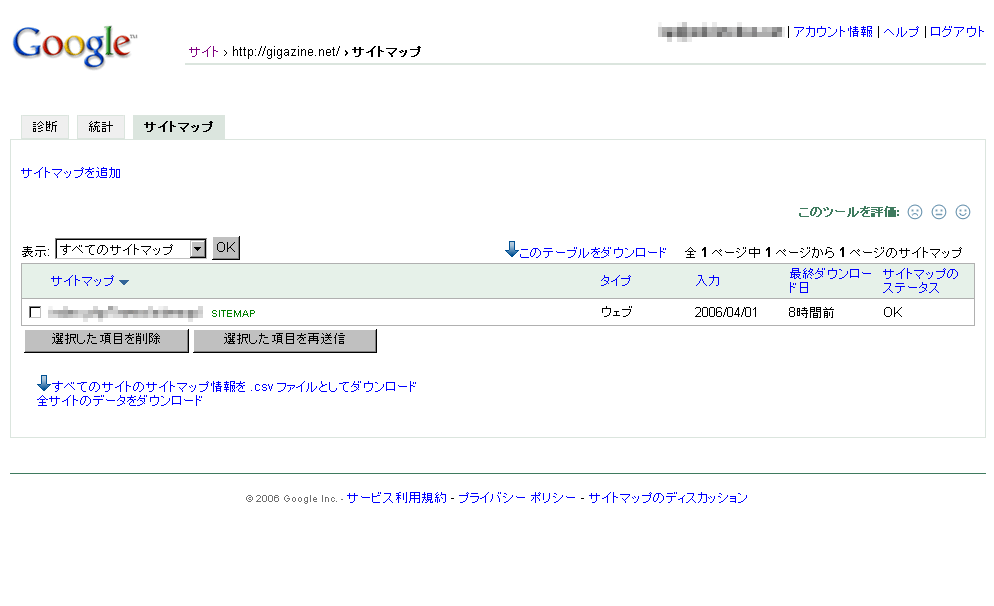Click the OK button beside the filter
This screenshot has height=606, width=994.
point(225,247)
